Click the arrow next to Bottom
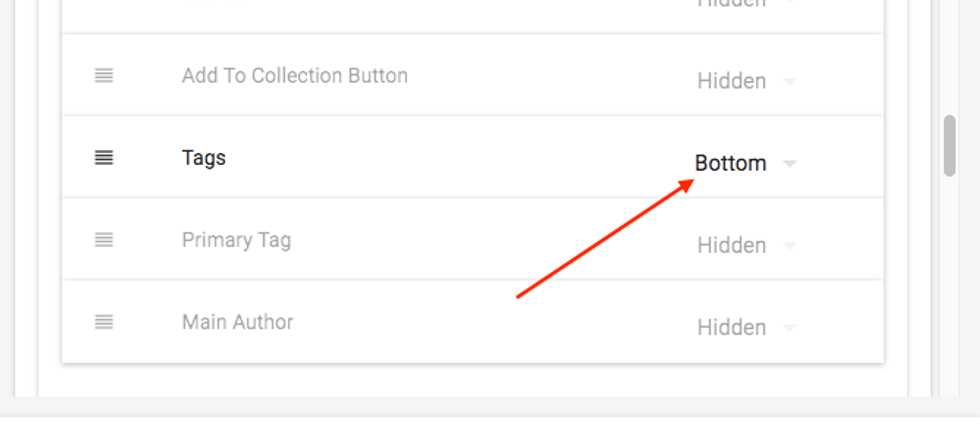The image size is (980, 434). 790,164
